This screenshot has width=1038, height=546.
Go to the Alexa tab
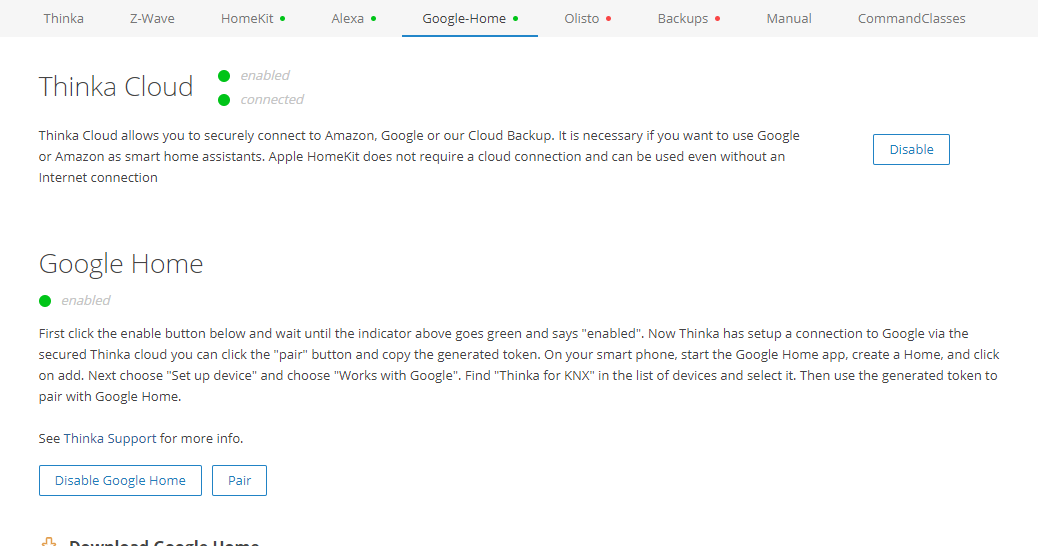click(348, 18)
